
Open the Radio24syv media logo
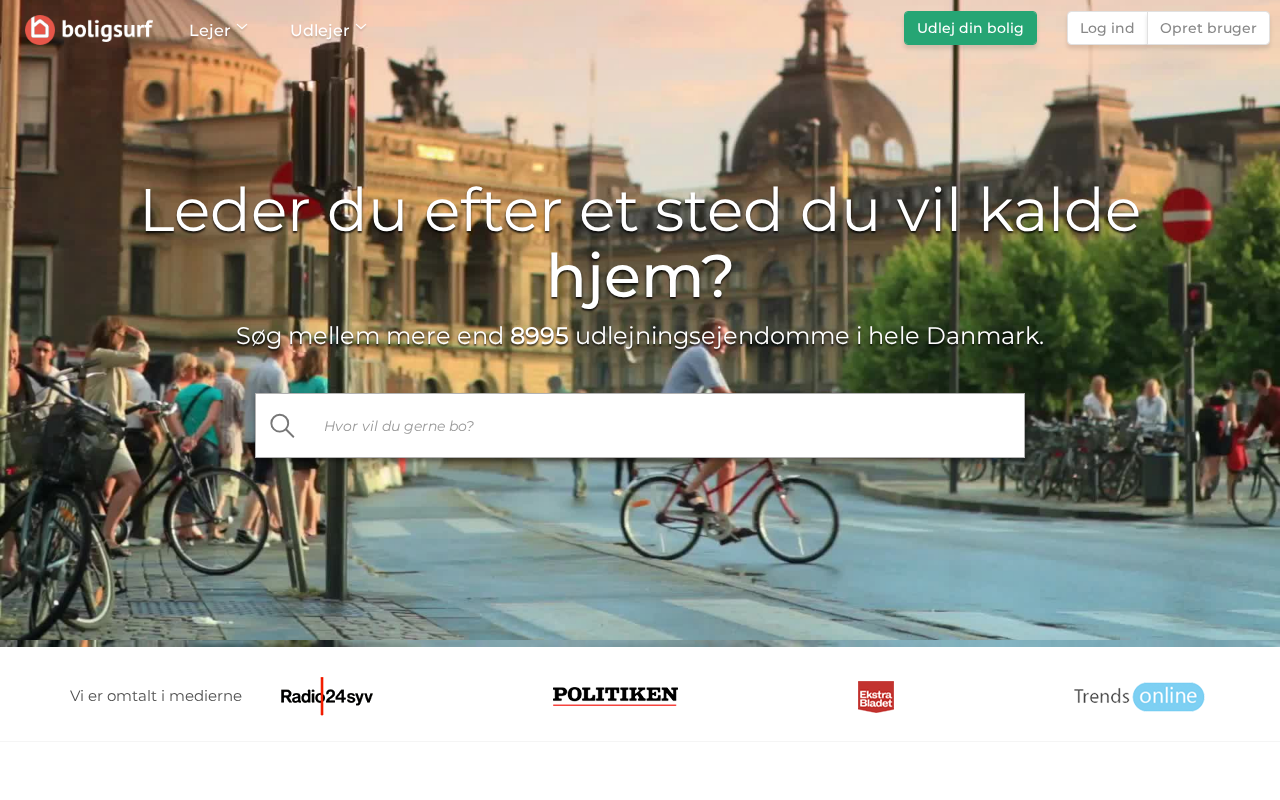pos(327,696)
